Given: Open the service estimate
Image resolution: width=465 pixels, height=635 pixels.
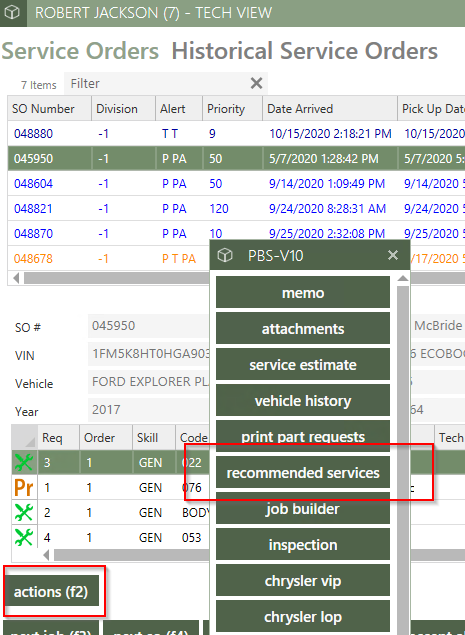Looking at the screenshot, I should coord(303,364).
